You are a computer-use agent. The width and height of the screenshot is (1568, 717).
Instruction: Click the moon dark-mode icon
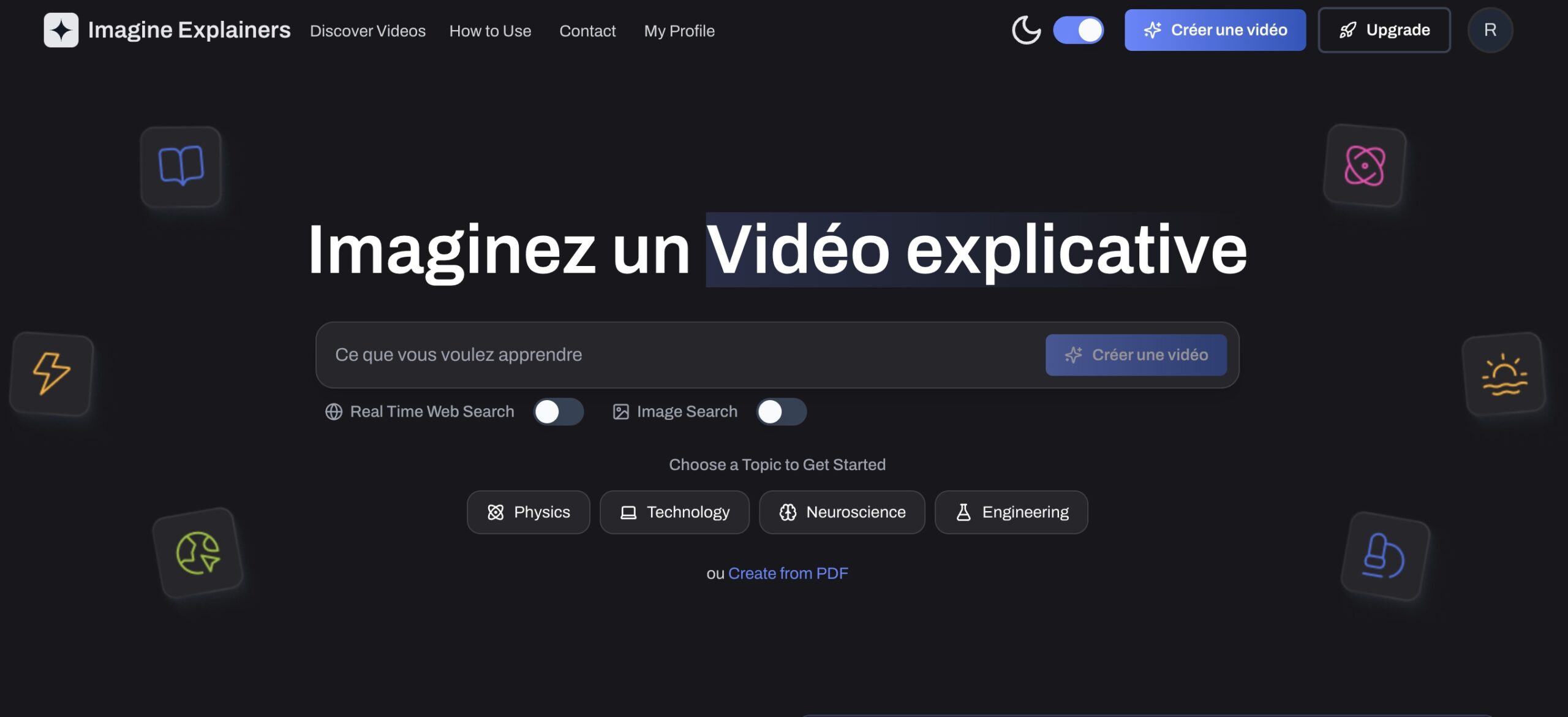point(1026,30)
